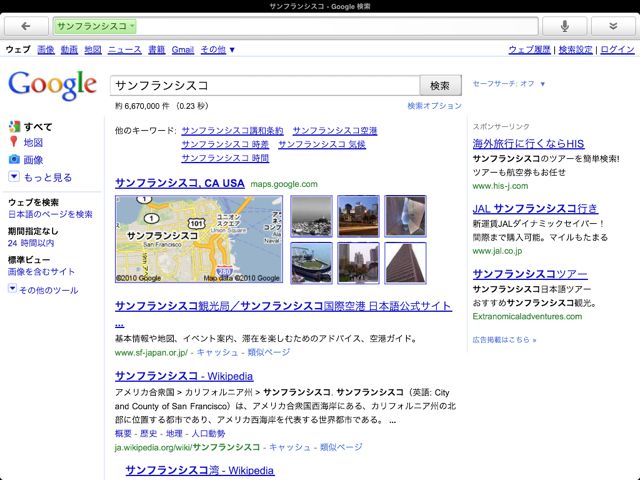Open 検索オプション link
640x480 pixels.
(x=434, y=106)
